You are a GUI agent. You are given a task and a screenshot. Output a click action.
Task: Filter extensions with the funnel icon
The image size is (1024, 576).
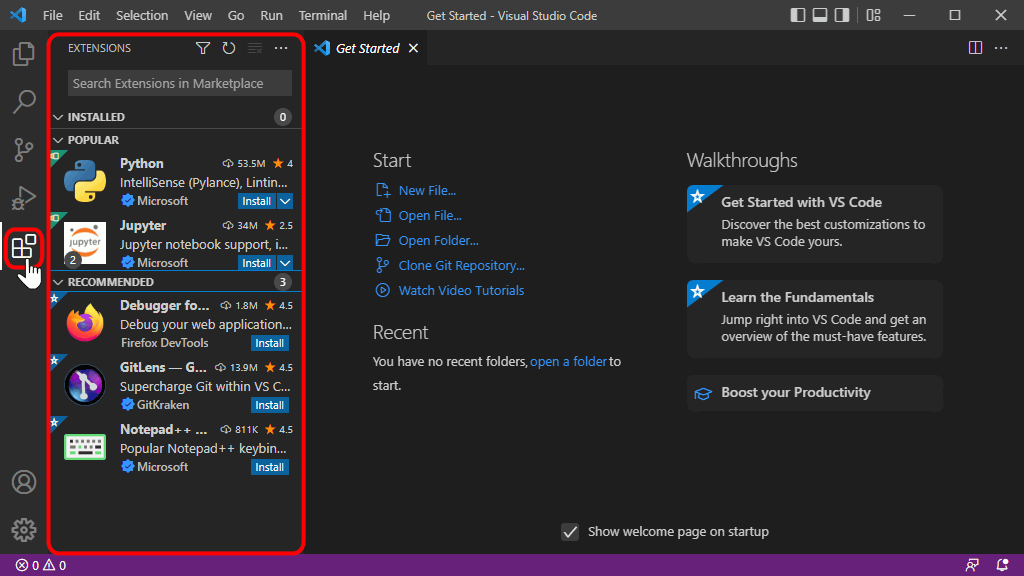point(202,48)
